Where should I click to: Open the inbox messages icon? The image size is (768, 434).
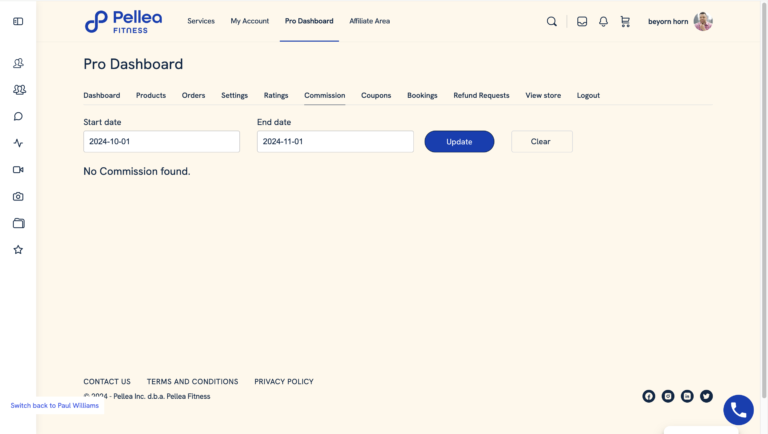(582, 22)
